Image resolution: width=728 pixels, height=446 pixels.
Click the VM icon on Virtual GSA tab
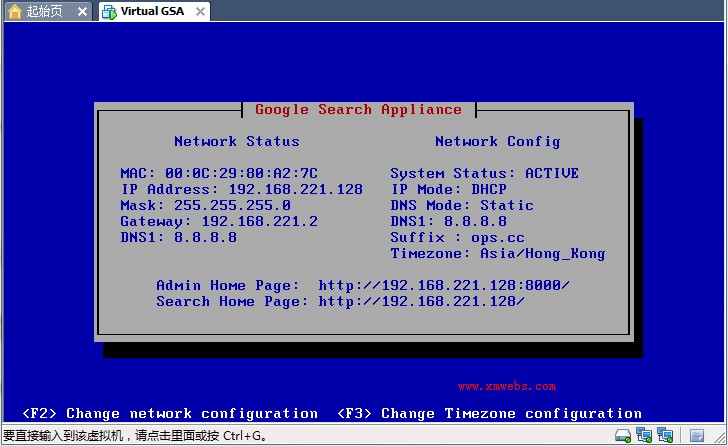coord(109,12)
